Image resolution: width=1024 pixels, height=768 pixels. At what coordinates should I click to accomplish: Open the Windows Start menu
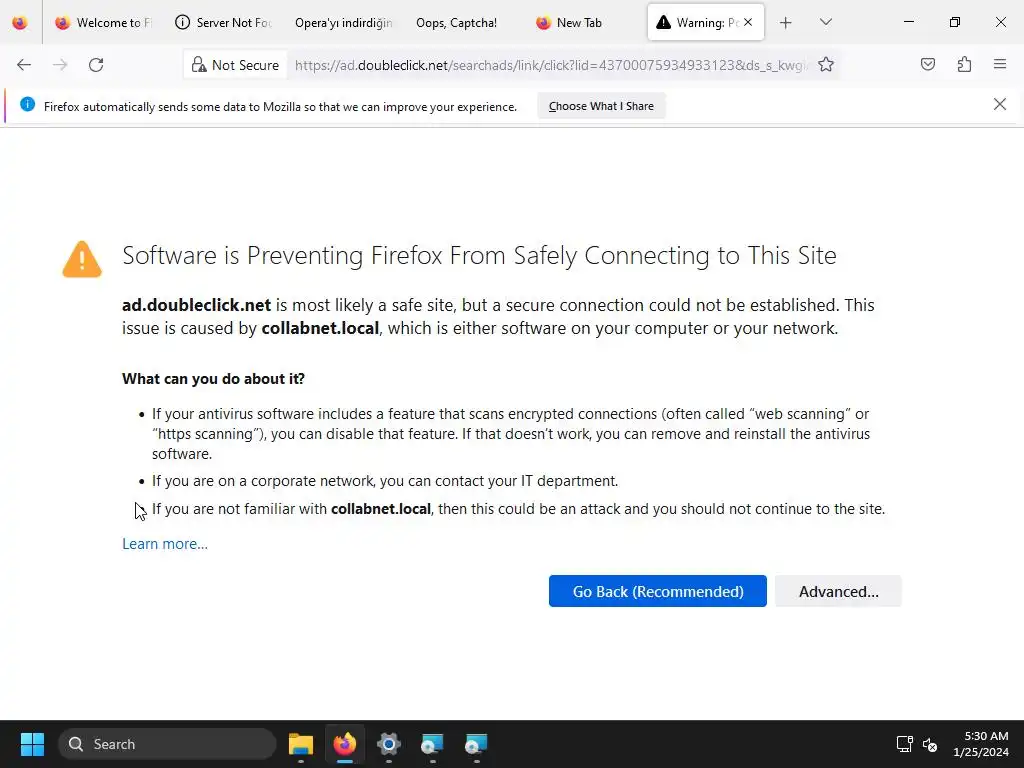click(x=32, y=744)
